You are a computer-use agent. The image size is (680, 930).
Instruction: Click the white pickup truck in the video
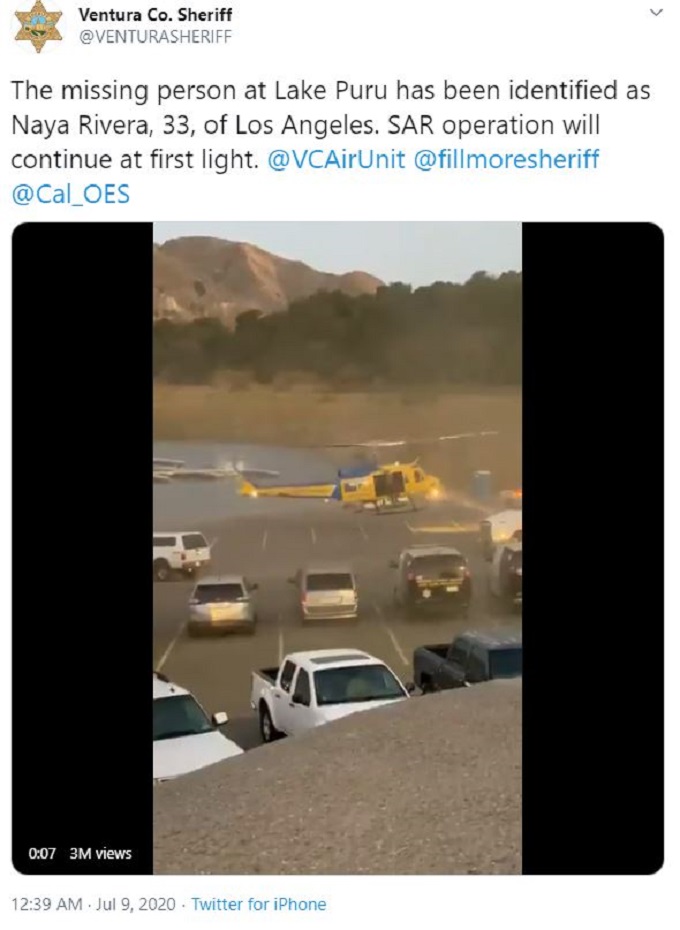tap(330, 692)
